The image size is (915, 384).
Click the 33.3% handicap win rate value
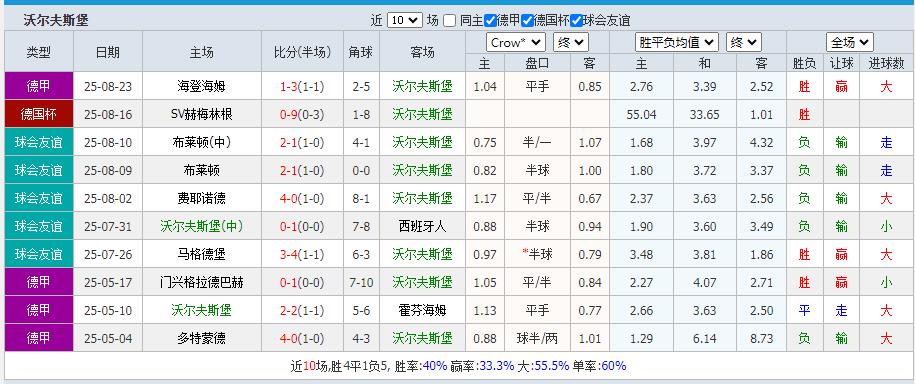coord(497,366)
